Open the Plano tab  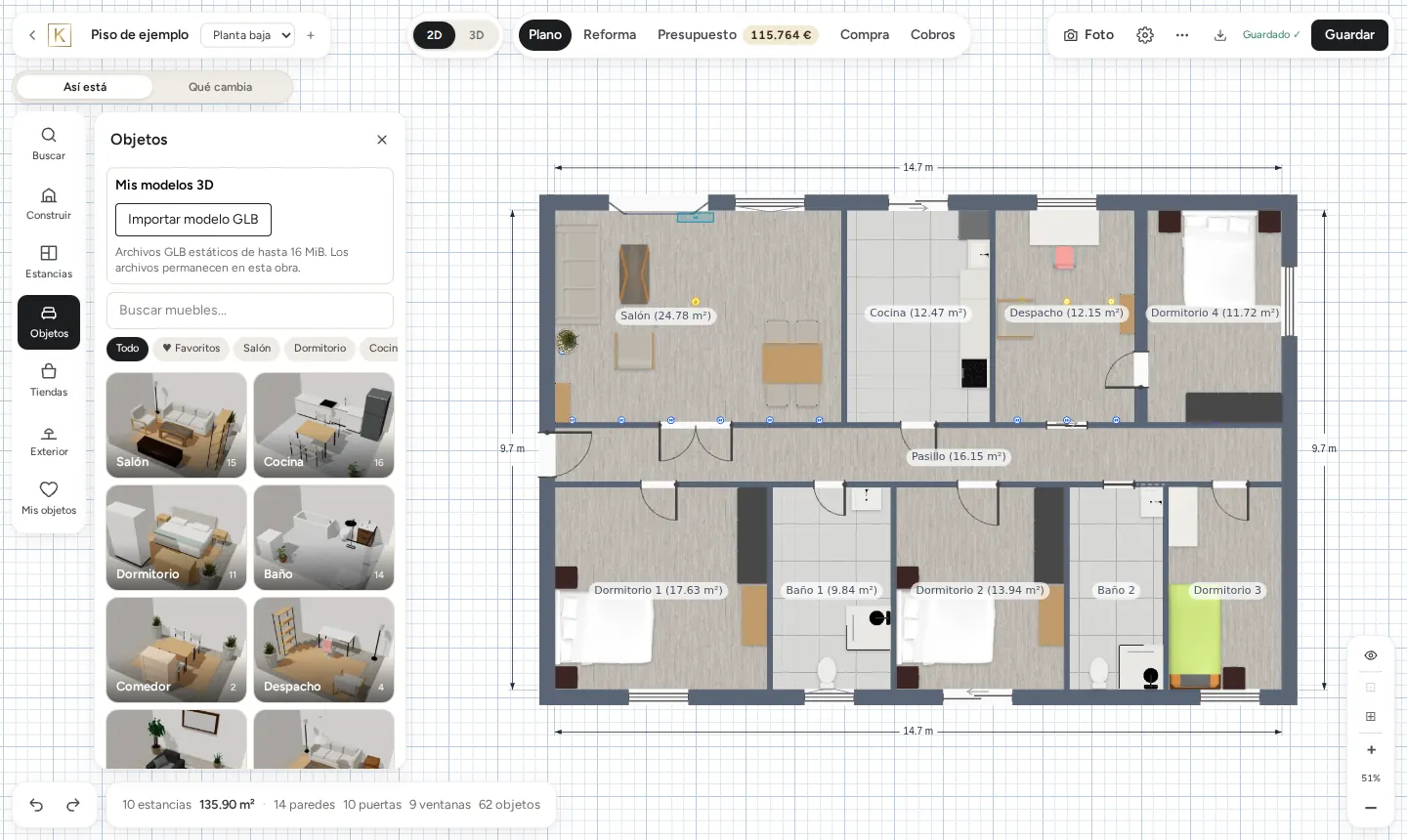pyautogui.click(x=545, y=35)
